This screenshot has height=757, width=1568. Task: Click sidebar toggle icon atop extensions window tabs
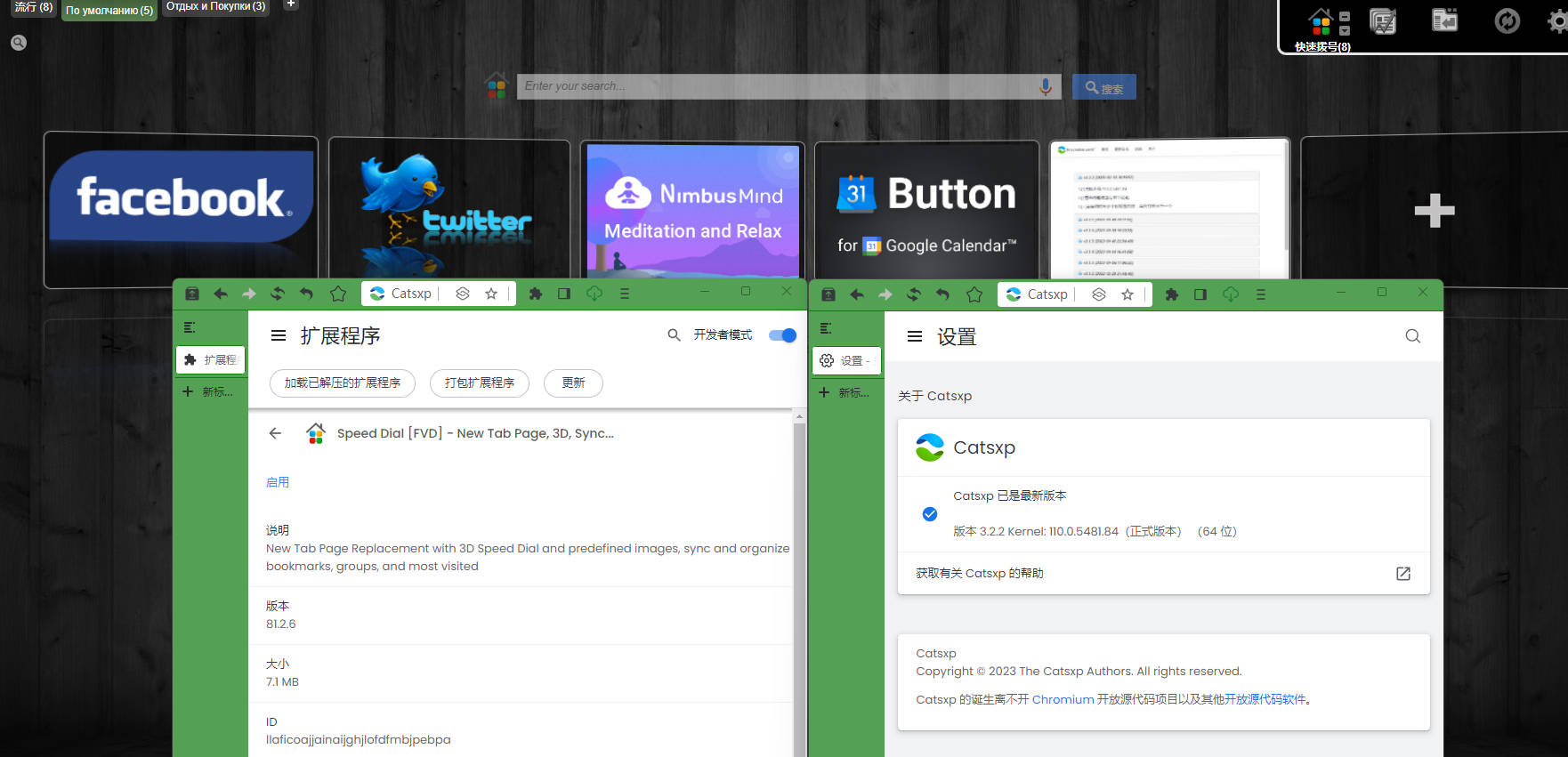click(x=190, y=327)
